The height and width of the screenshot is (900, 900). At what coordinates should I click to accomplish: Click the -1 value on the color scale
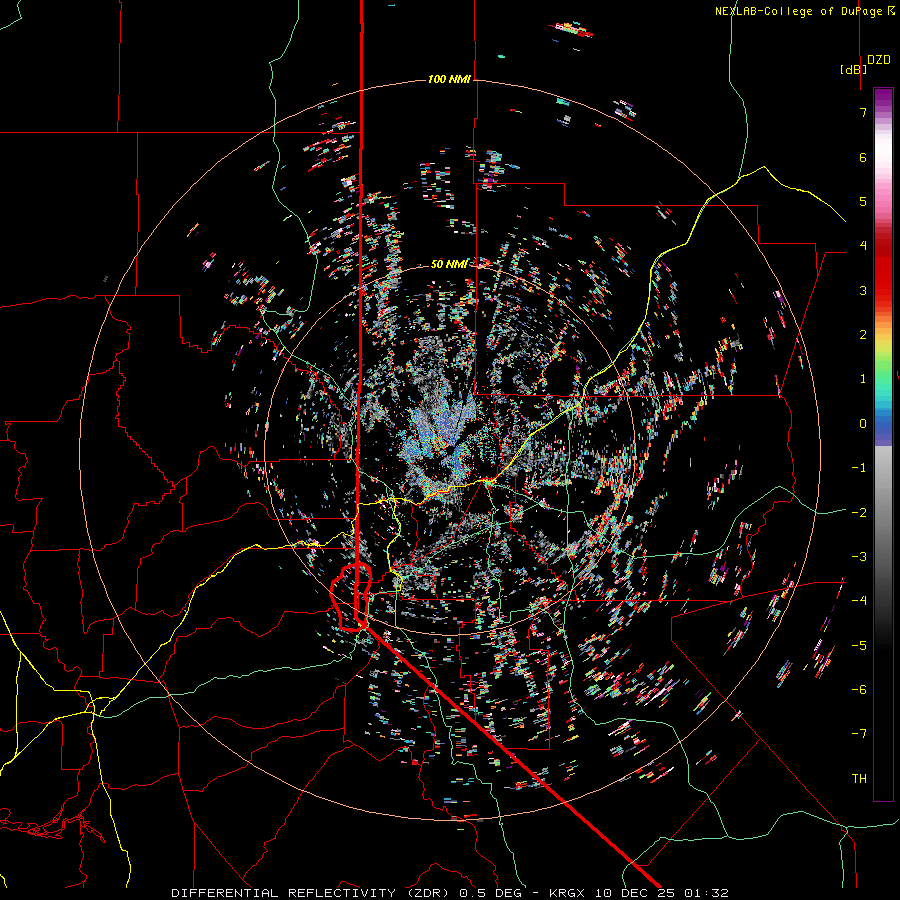pyautogui.click(x=859, y=468)
